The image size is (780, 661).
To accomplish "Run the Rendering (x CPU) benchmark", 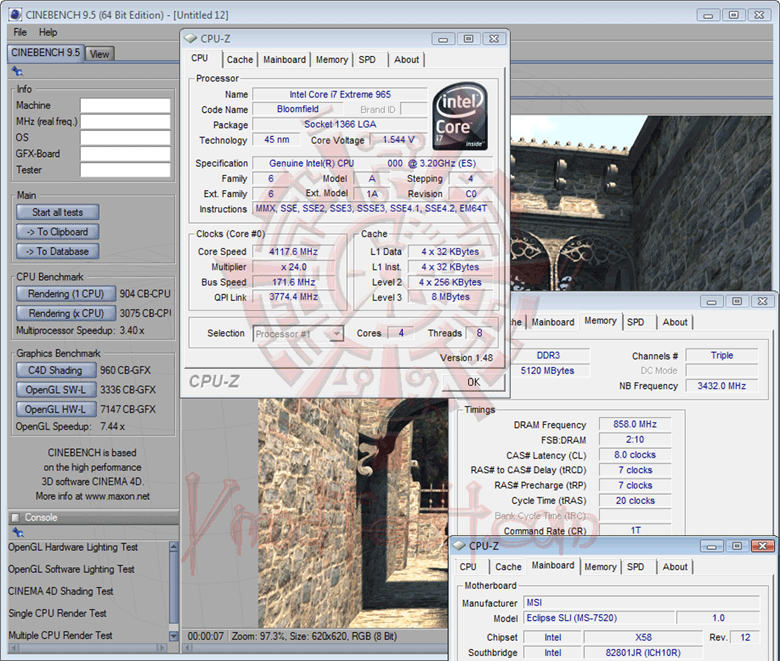I will [66, 313].
